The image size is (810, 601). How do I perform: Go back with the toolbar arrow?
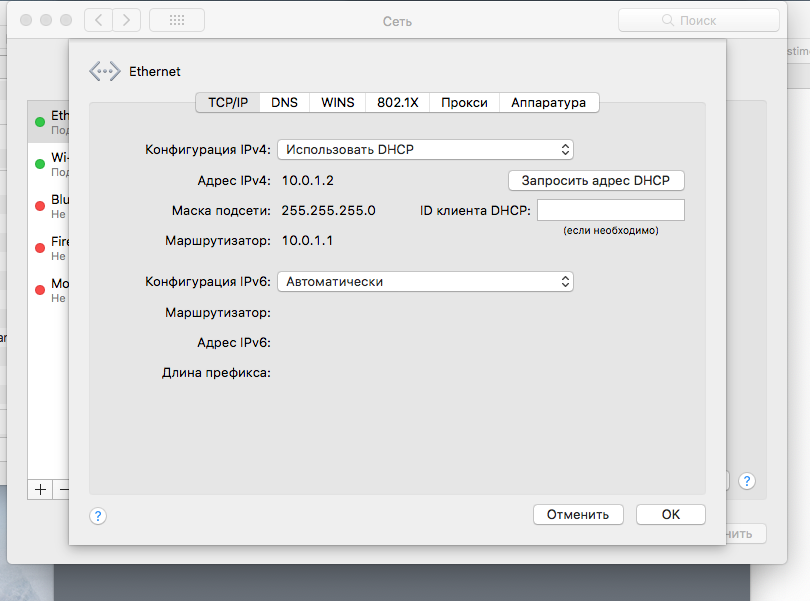[99, 20]
